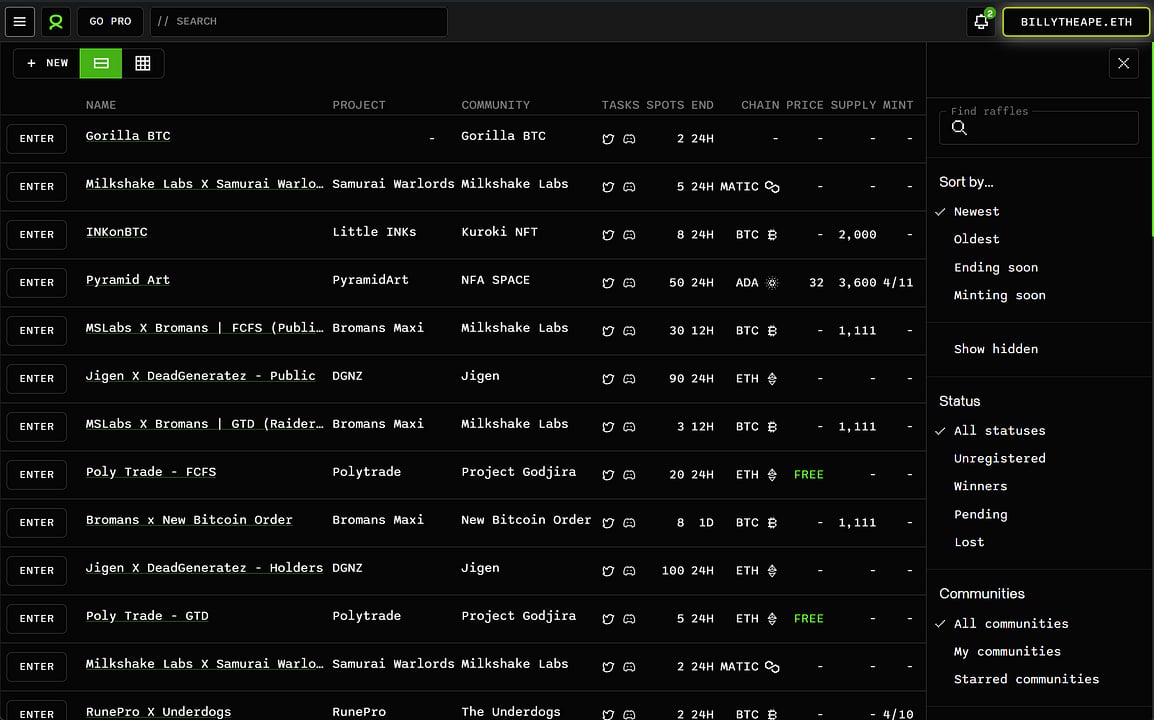Select All statuses filter
Screen dimensions: 1154x720
coord(999,431)
